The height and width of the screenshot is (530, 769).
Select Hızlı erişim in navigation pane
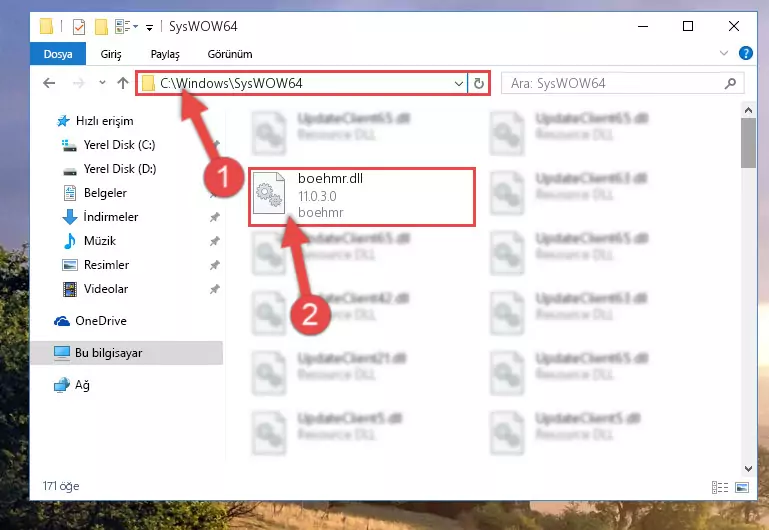(104, 121)
